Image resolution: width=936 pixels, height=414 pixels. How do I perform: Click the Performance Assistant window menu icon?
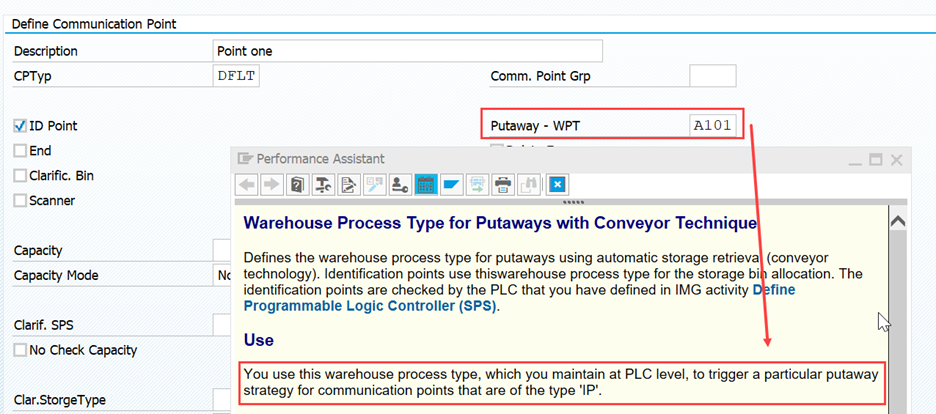point(244,159)
